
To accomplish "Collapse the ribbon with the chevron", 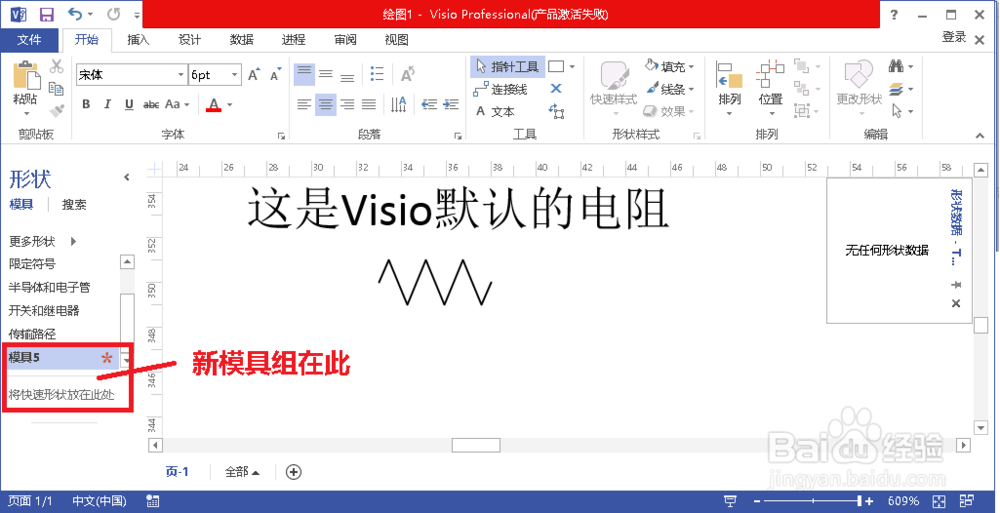I will tap(980, 135).
